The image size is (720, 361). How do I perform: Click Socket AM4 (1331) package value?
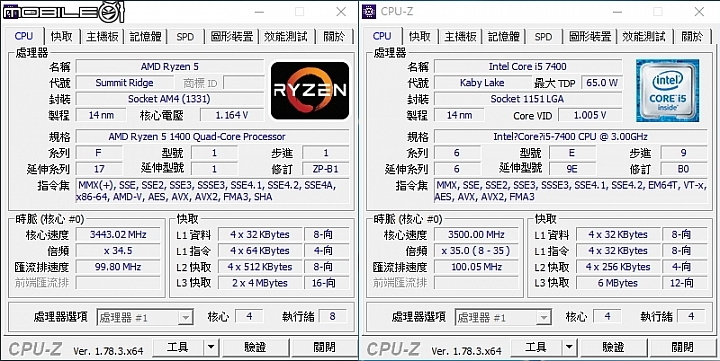(x=170, y=99)
